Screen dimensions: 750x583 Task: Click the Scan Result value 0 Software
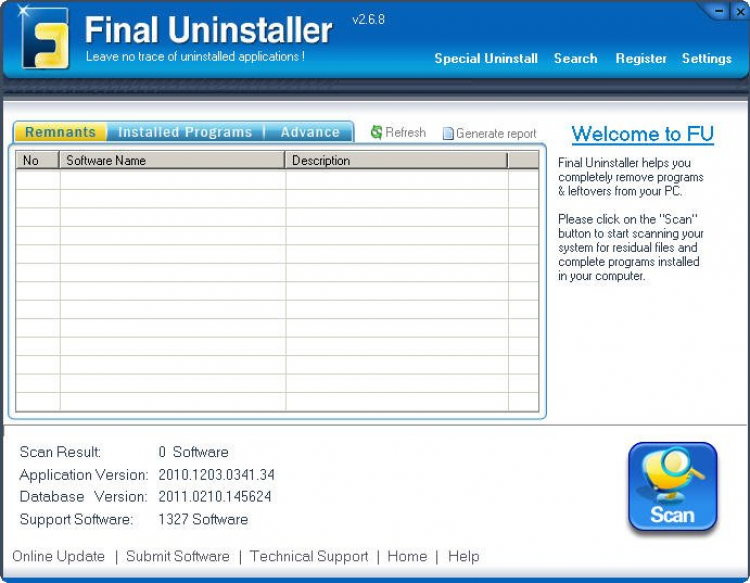click(193, 451)
